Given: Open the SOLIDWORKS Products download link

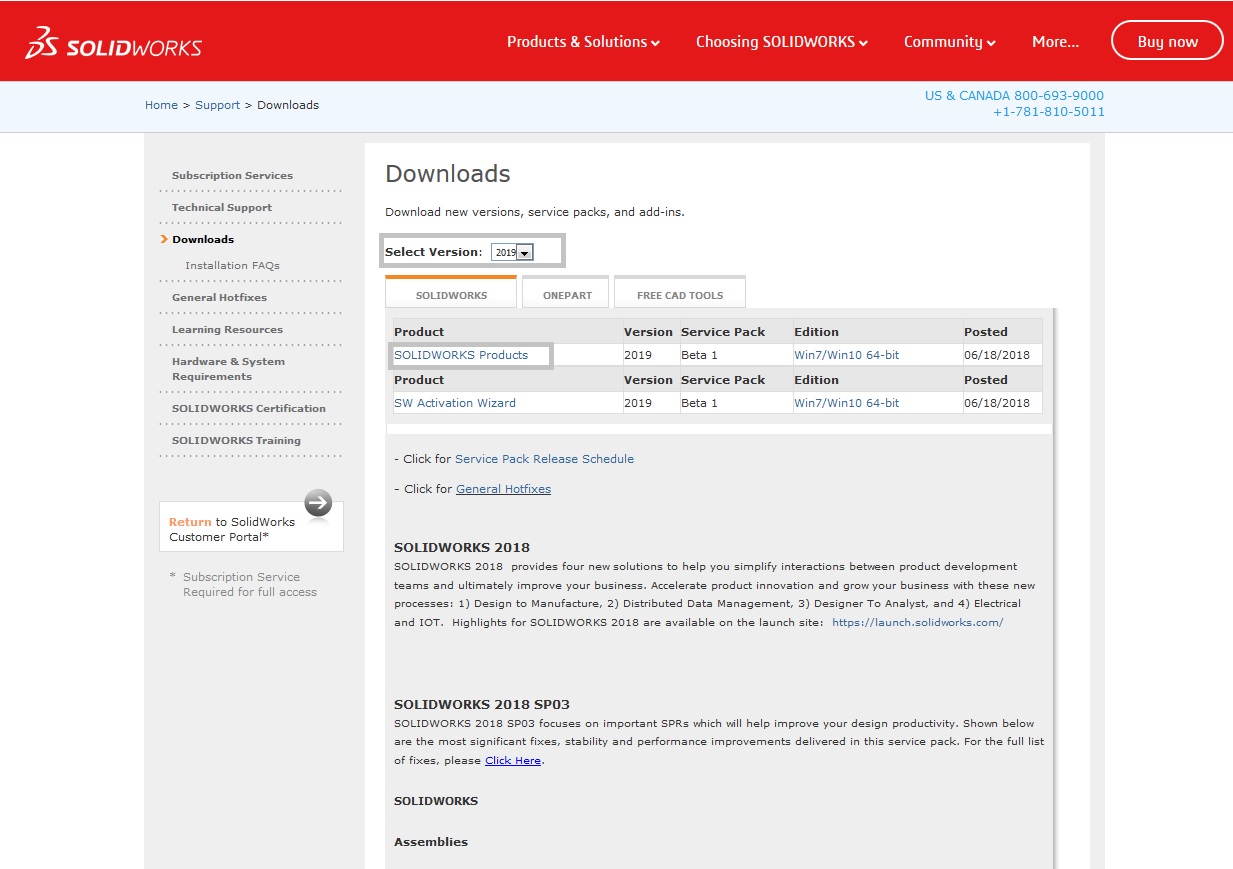Looking at the screenshot, I should [461, 355].
